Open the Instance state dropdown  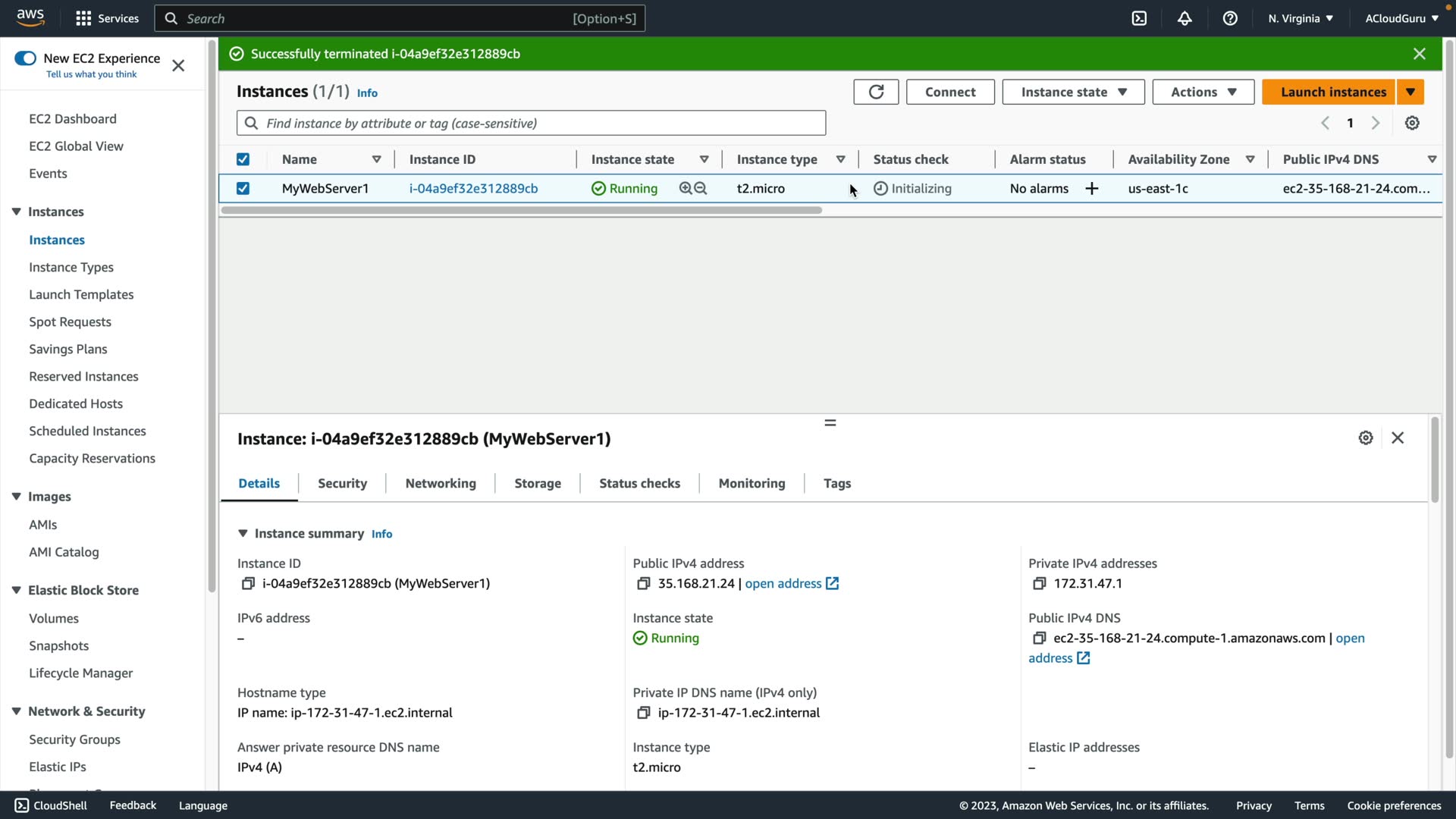(1073, 92)
